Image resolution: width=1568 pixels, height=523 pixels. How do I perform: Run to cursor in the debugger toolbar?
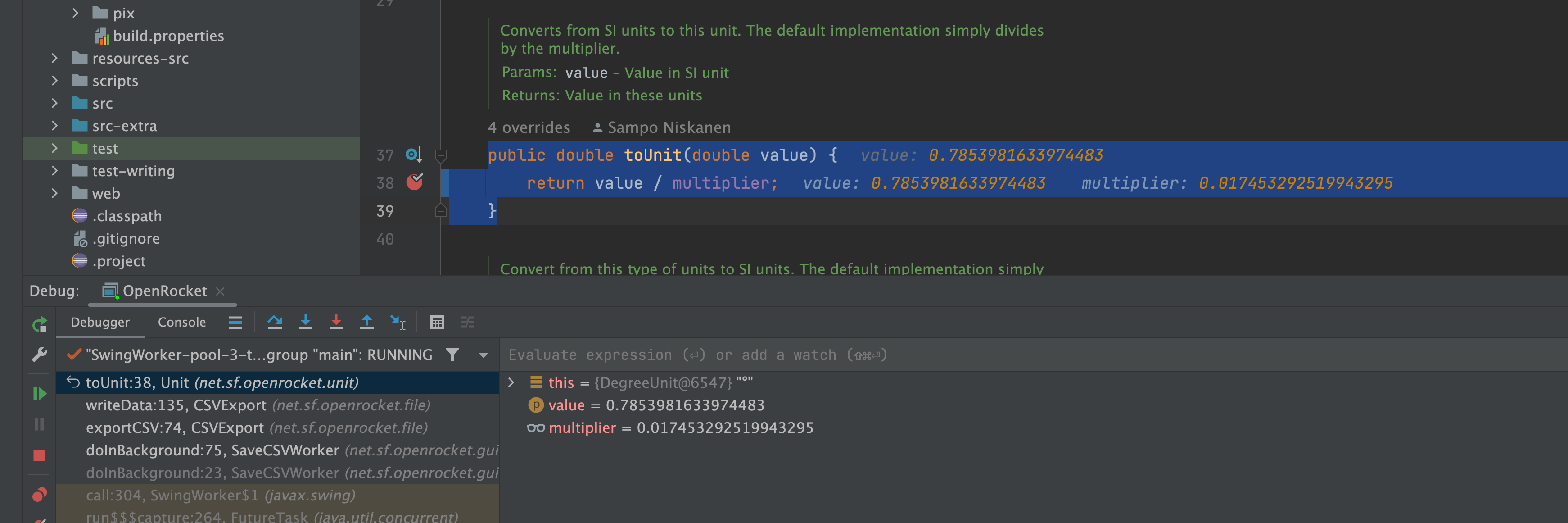point(398,322)
